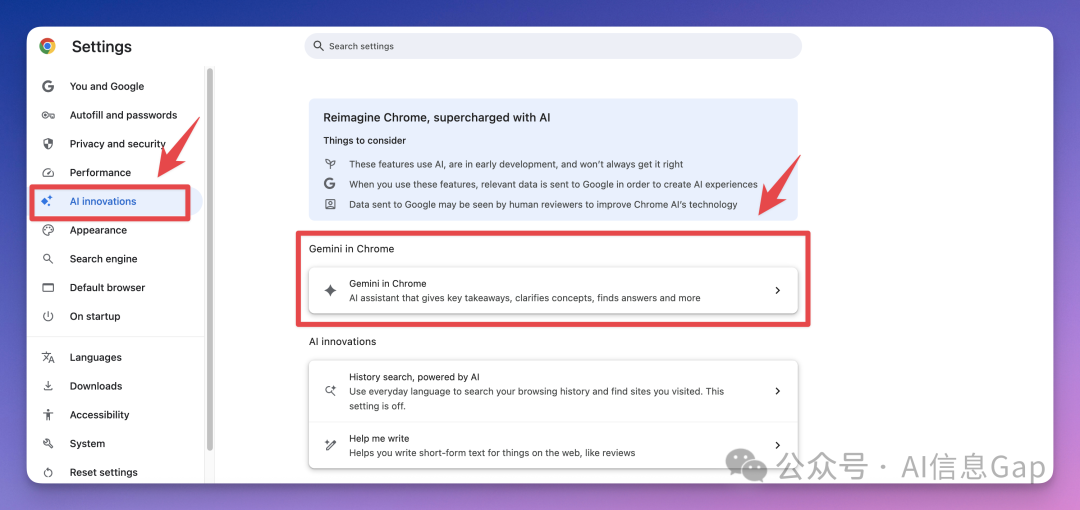Click the Settings page title
This screenshot has height=510, width=1080.
coord(102,47)
